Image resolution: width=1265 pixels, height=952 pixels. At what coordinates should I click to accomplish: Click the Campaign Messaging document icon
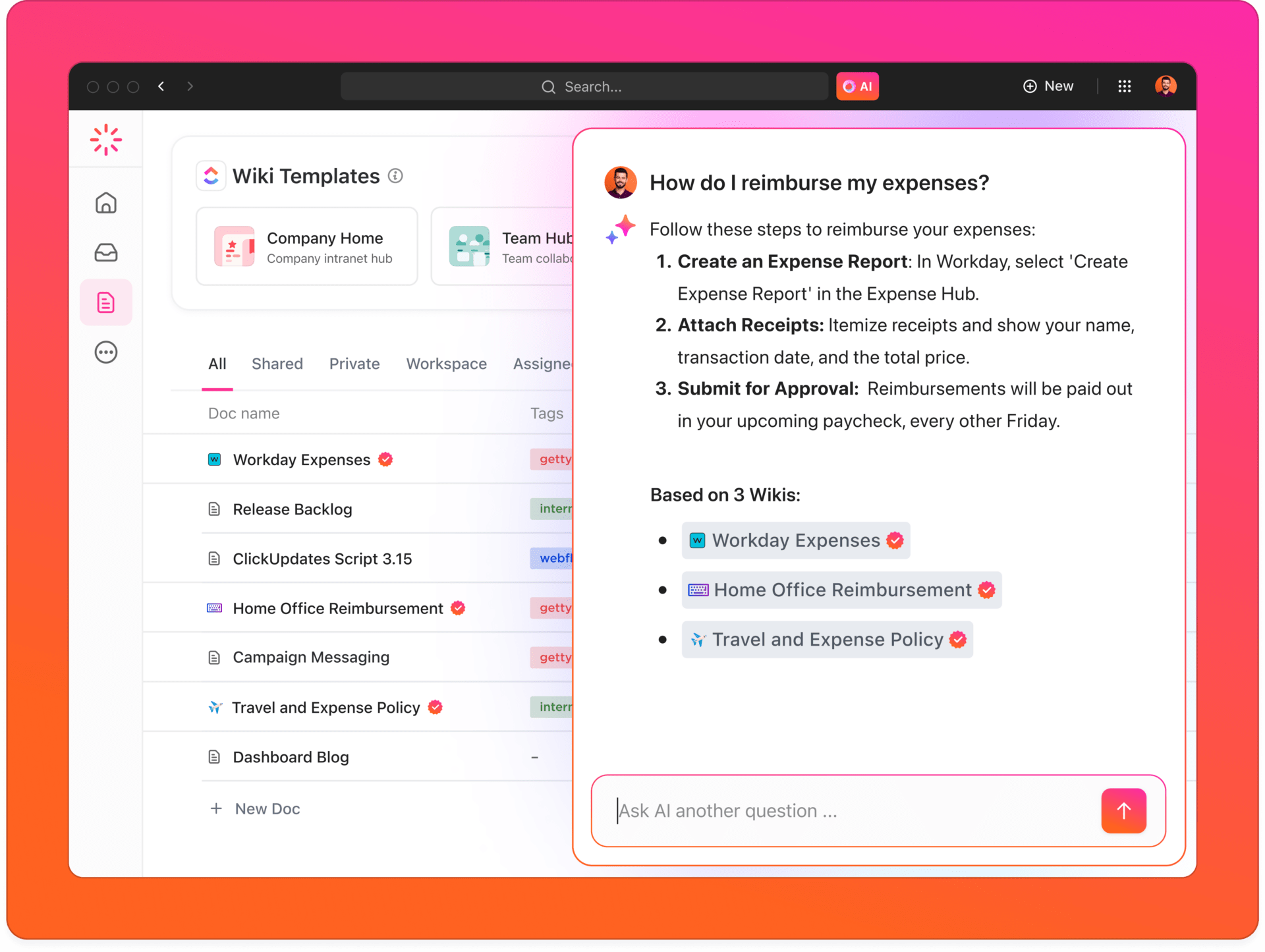click(x=214, y=658)
